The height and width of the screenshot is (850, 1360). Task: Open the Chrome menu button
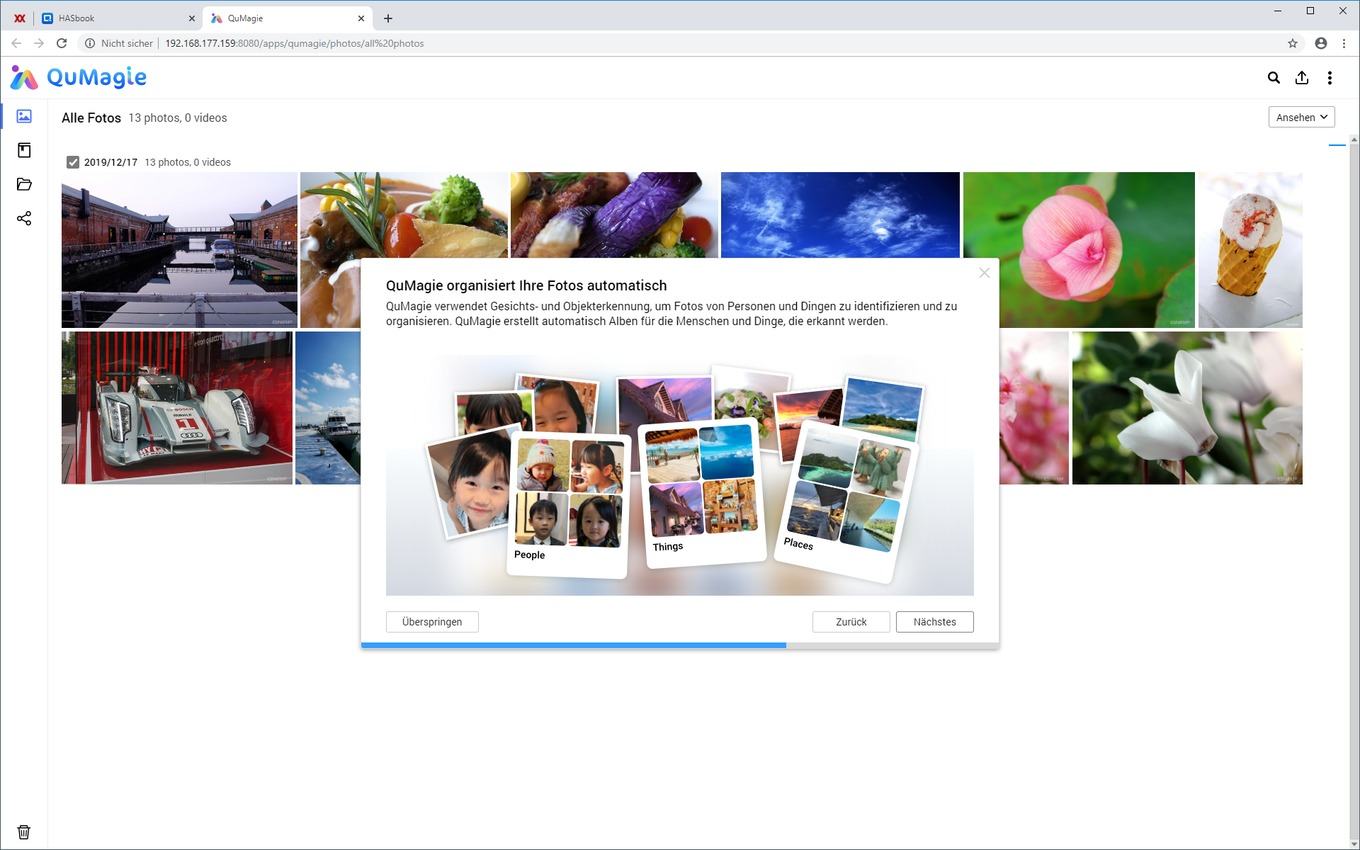(1343, 43)
